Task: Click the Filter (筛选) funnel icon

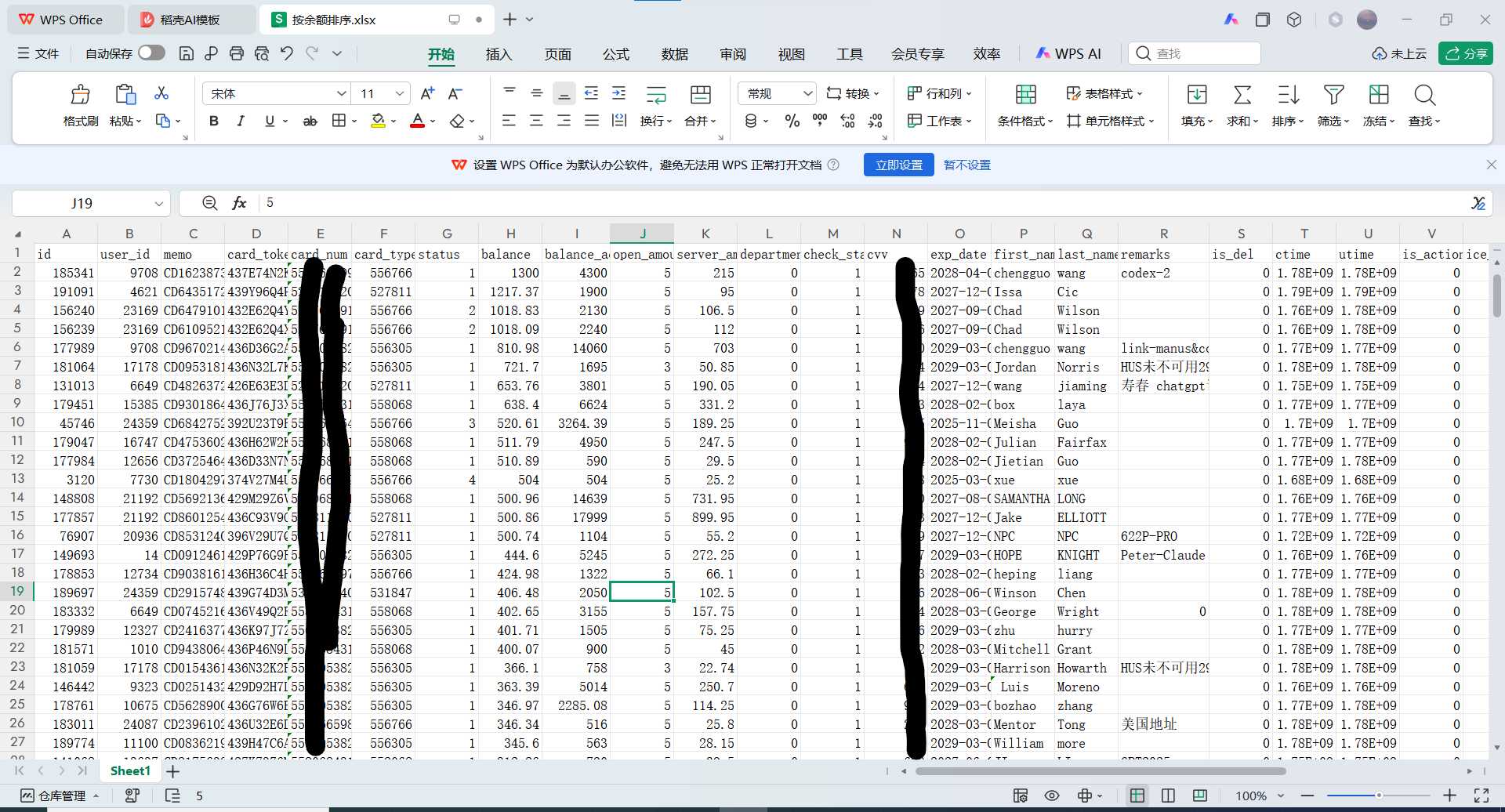Action: [1333, 95]
